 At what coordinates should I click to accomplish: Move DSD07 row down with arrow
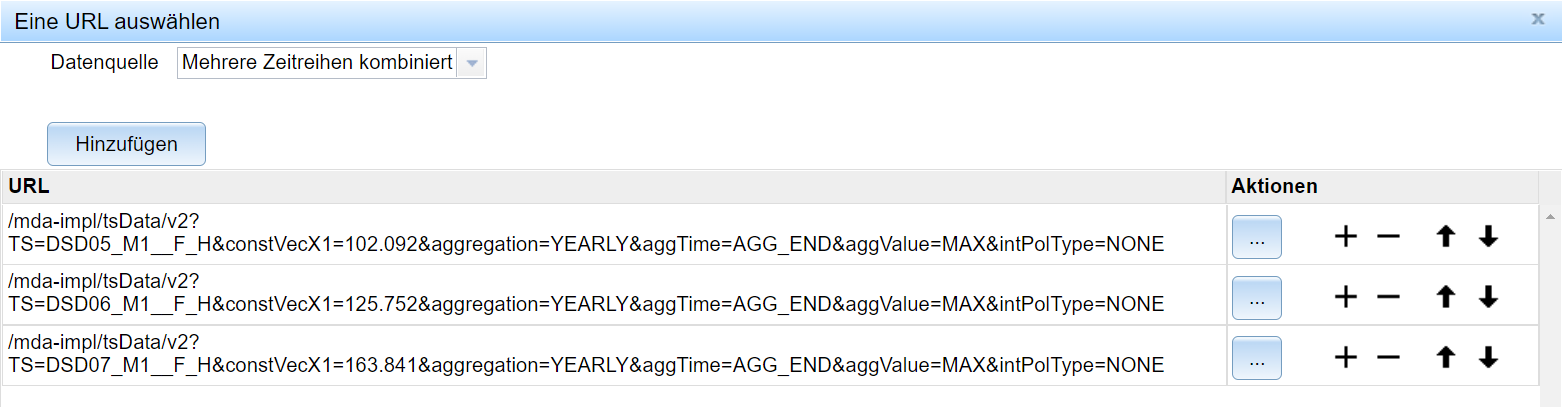[x=1488, y=357]
